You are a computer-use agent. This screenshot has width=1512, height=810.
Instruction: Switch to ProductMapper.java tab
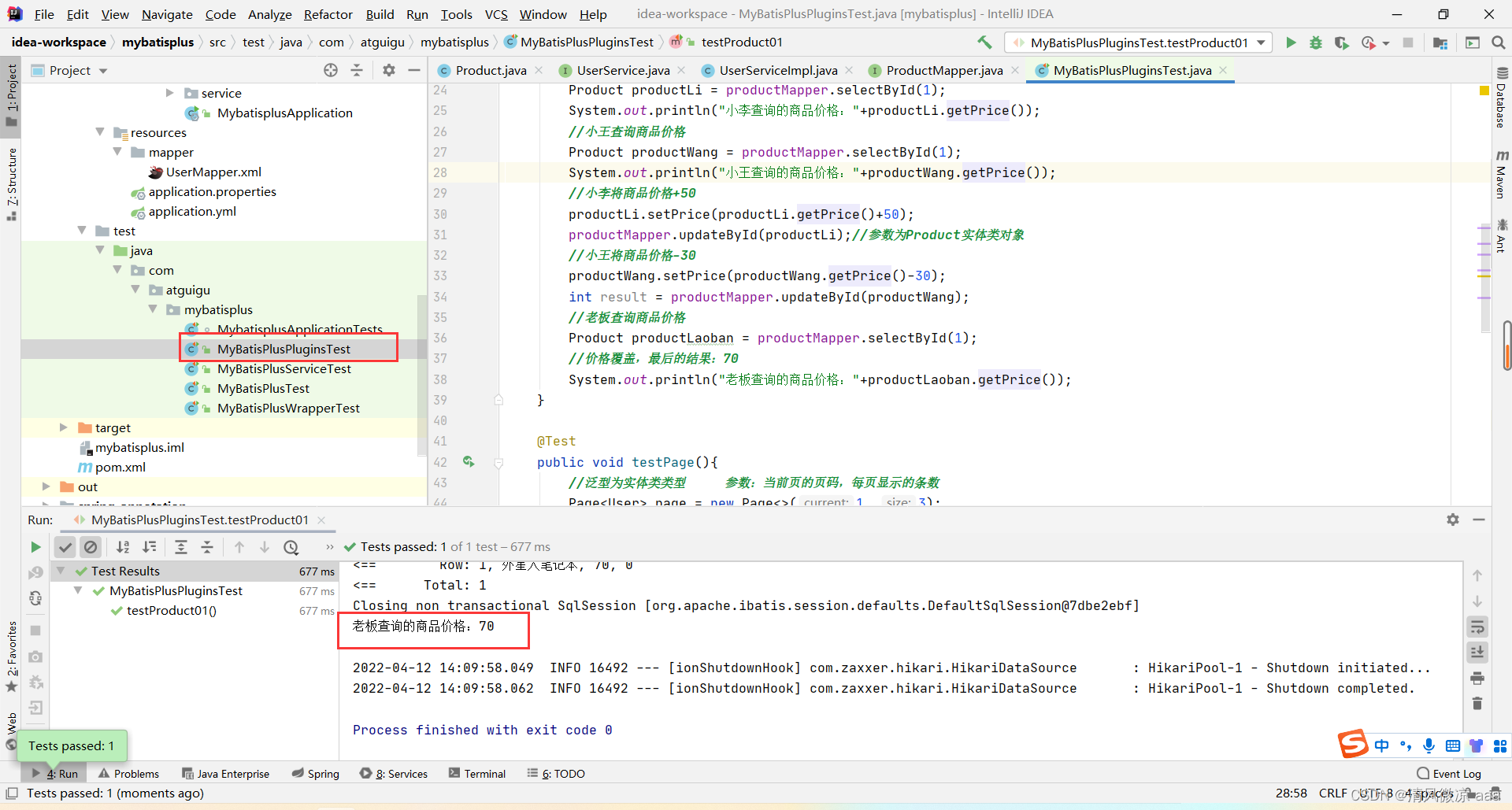pyautogui.click(x=944, y=70)
